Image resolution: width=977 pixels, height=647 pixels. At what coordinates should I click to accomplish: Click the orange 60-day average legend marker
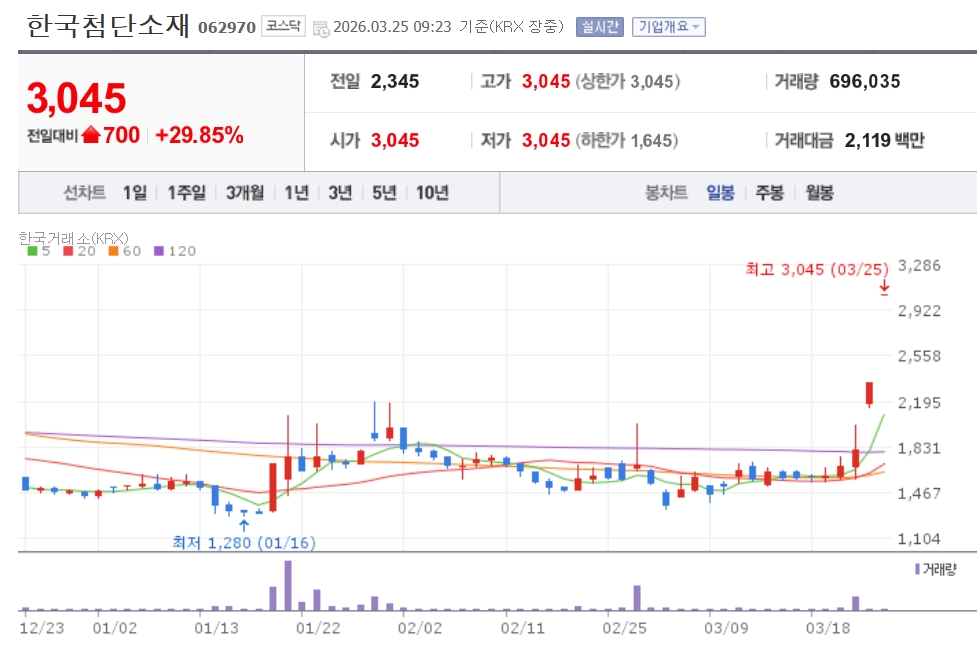tap(113, 251)
